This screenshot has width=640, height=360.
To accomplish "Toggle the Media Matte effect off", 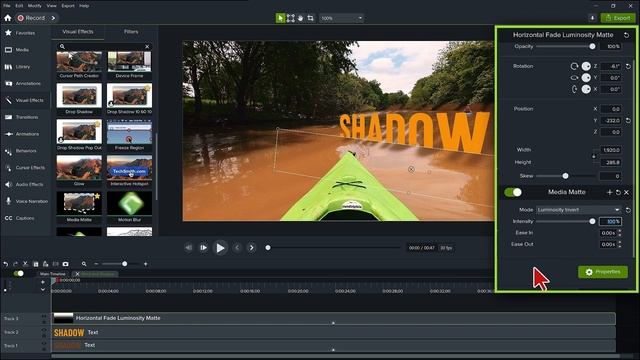I will (x=513, y=192).
